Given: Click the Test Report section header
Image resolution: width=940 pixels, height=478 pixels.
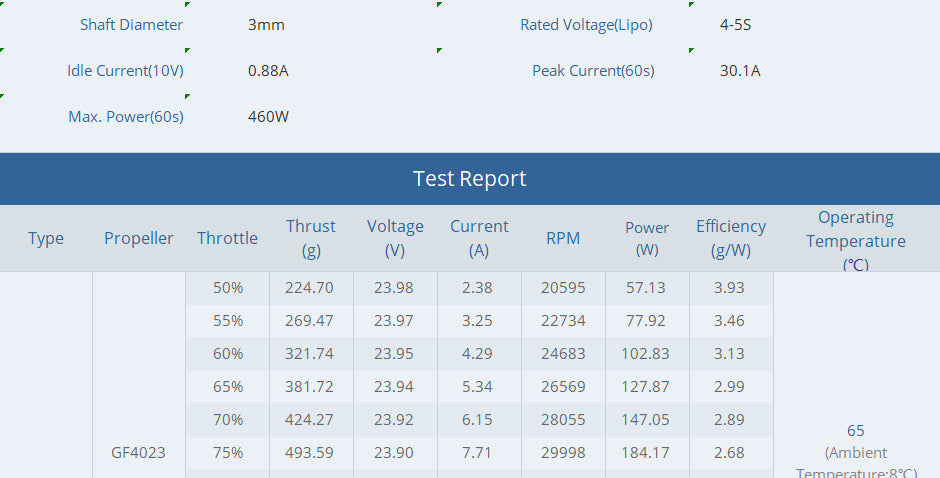Looking at the screenshot, I should pyautogui.click(x=469, y=179).
